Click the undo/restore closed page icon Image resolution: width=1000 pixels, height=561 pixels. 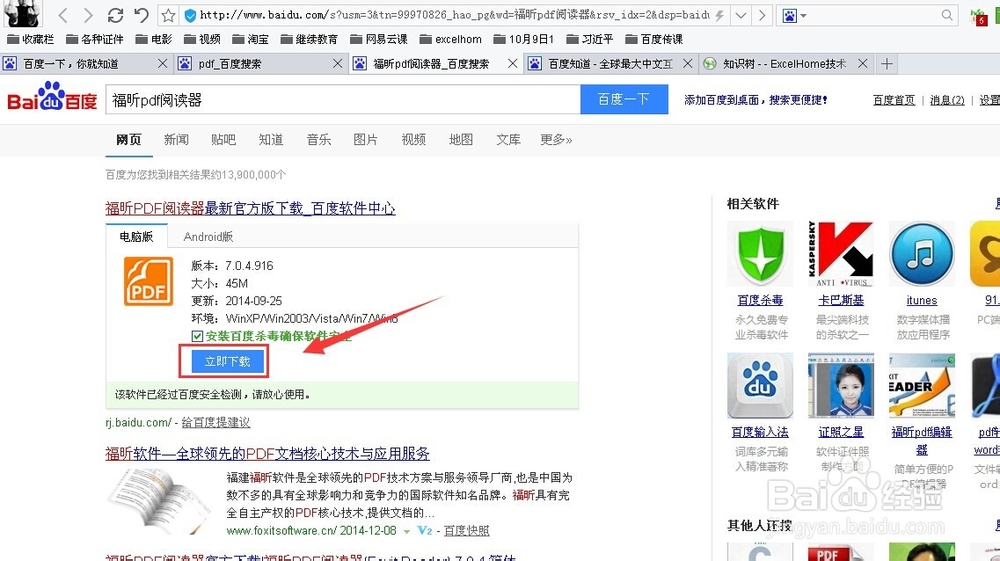pos(141,15)
